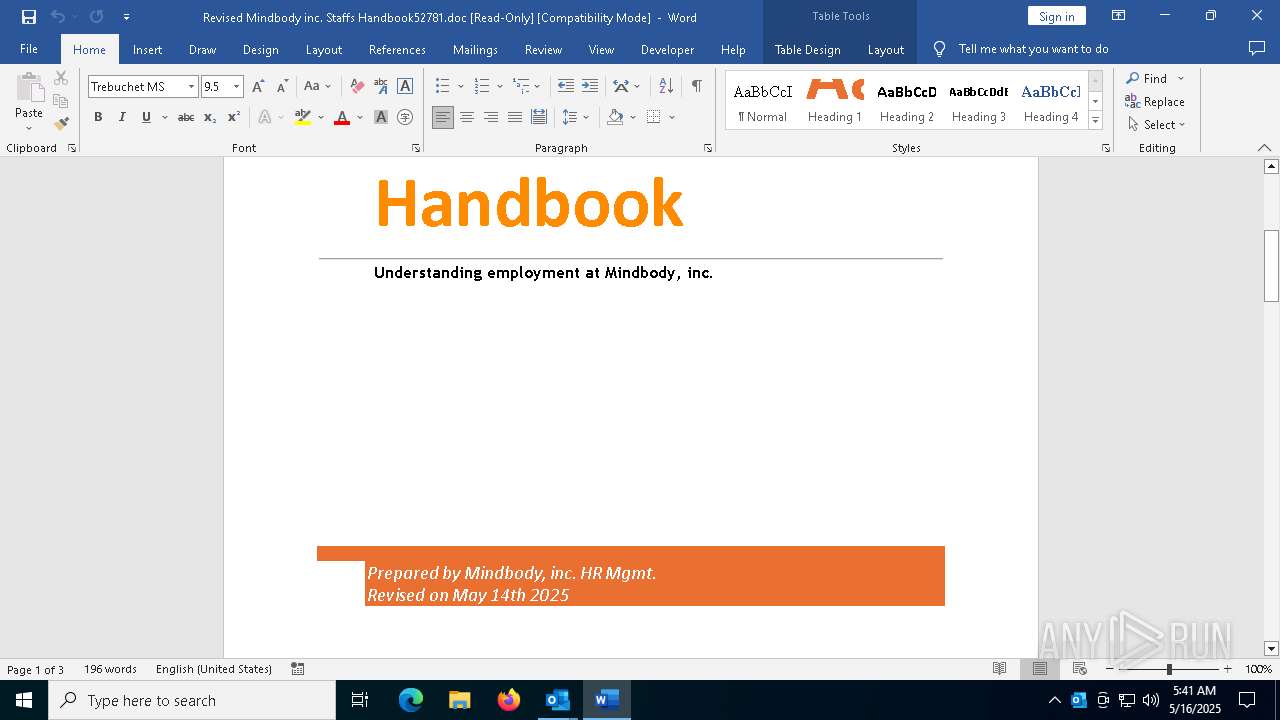Toggle Italic formatting
1280x720 pixels.
(122, 117)
